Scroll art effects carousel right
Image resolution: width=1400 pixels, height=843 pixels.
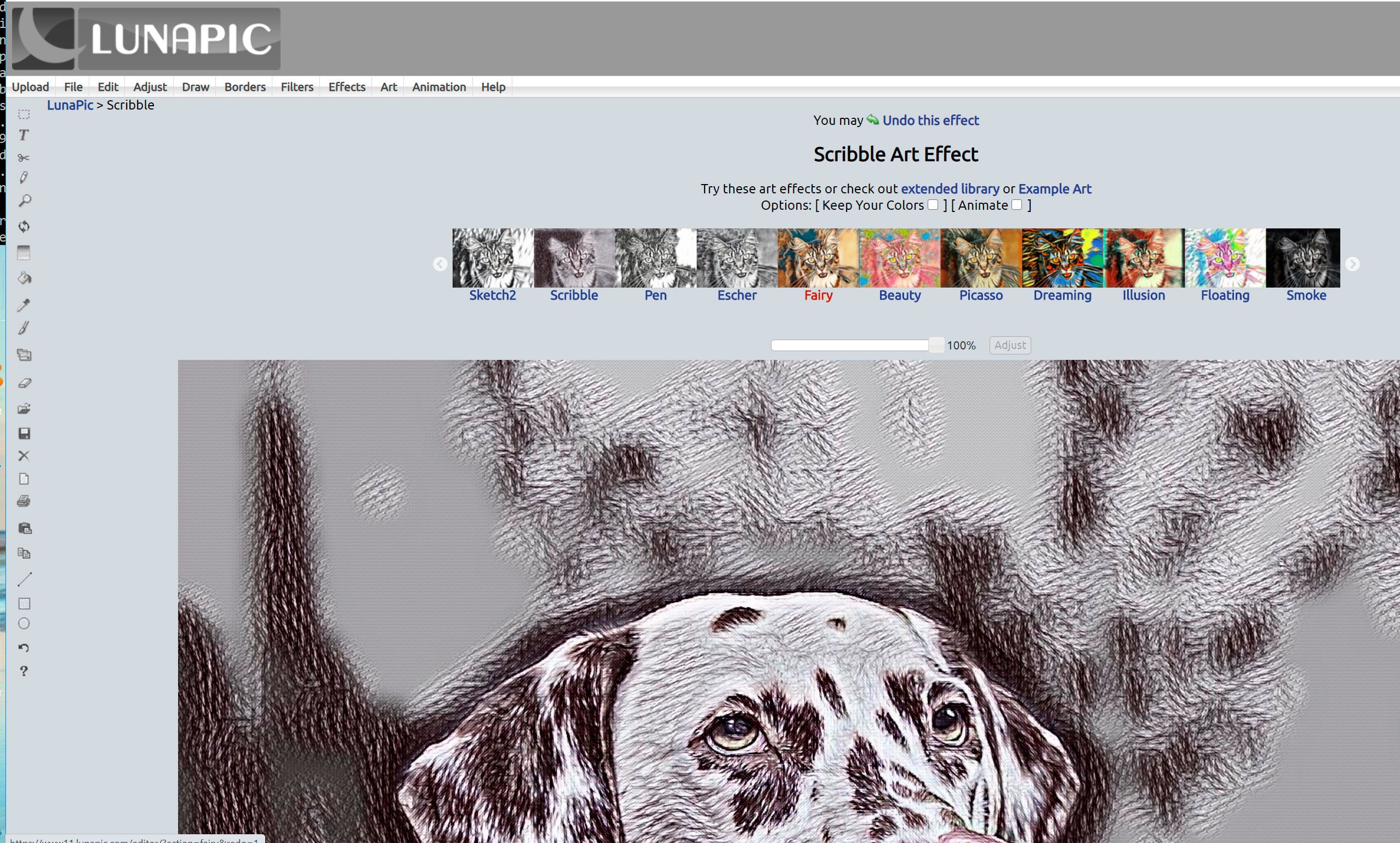[x=1353, y=264]
